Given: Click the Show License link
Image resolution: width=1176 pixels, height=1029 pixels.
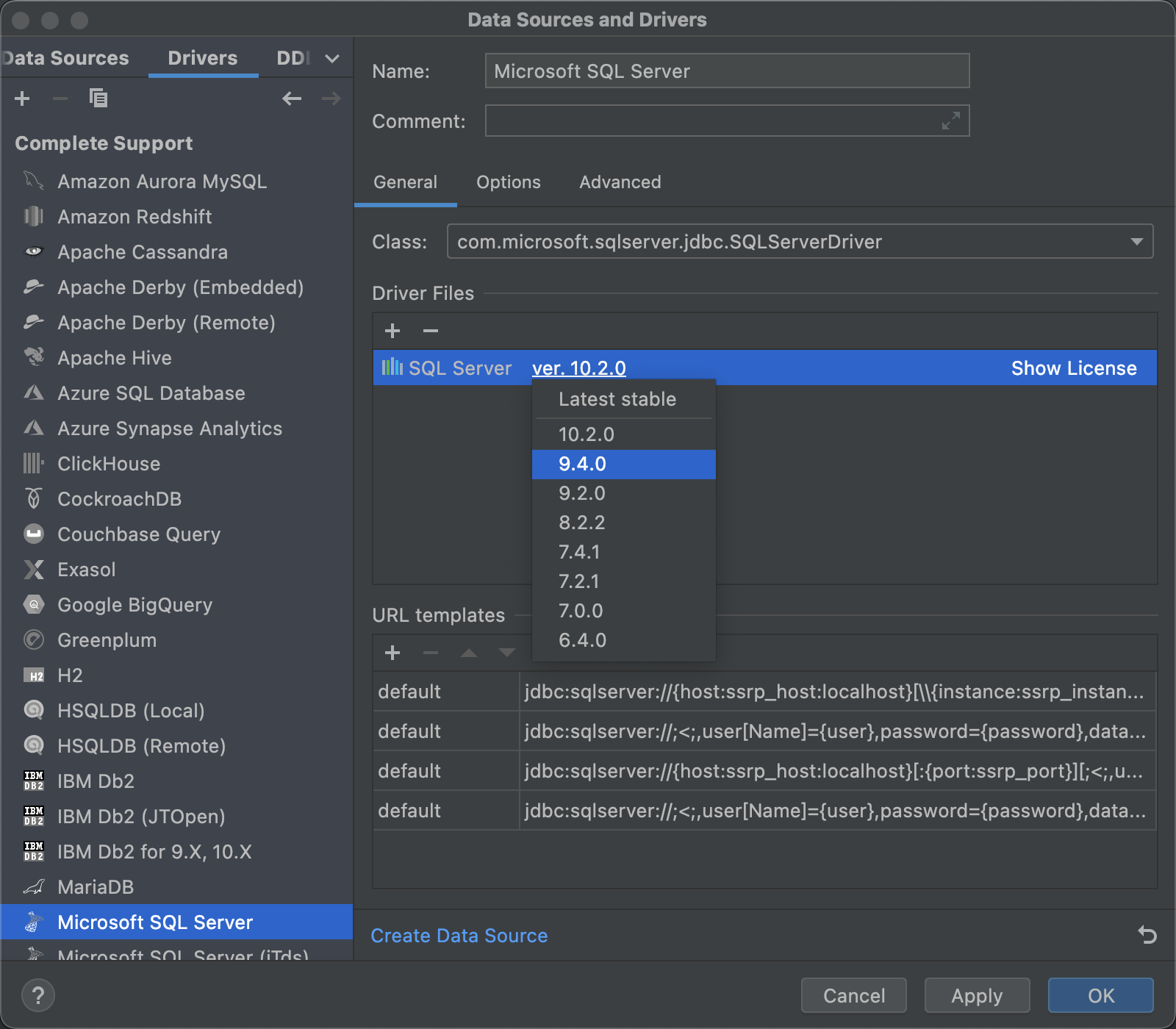Looking at the screenshot, I should coord(1074,368).
